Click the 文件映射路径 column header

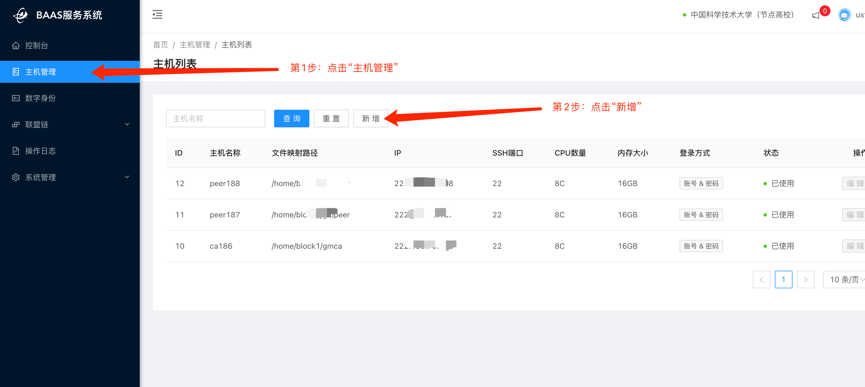tap(295, 153)
